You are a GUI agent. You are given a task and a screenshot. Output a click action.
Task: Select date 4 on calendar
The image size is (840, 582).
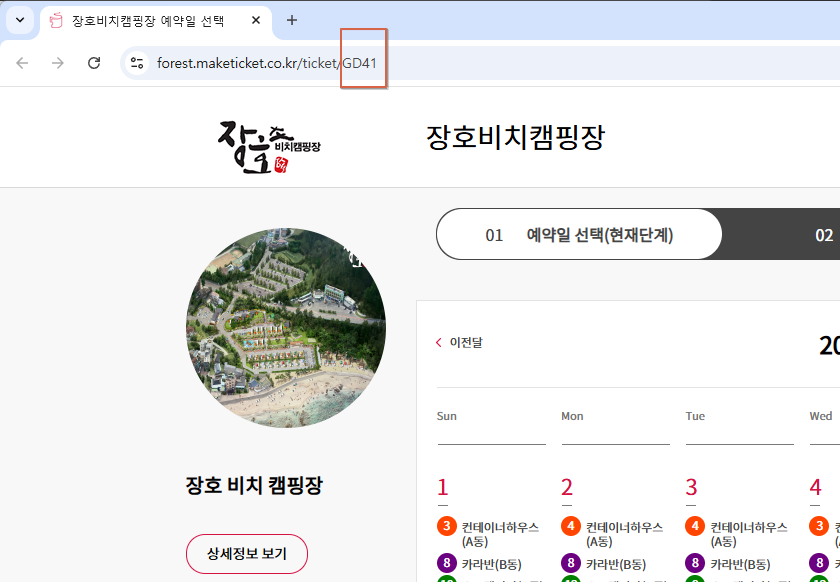(815, 487)
